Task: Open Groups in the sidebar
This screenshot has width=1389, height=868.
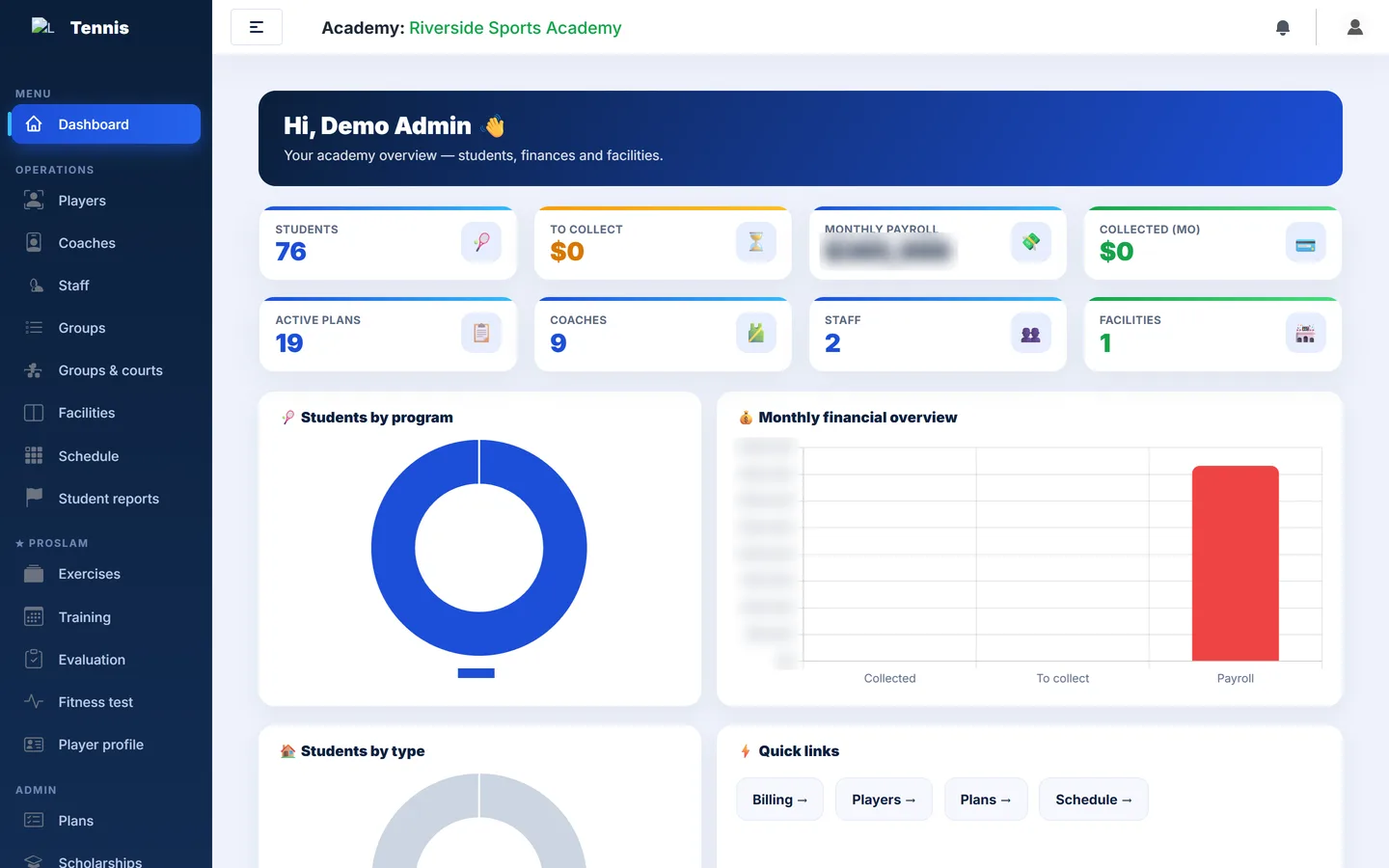Action: [x=105, y=328]
